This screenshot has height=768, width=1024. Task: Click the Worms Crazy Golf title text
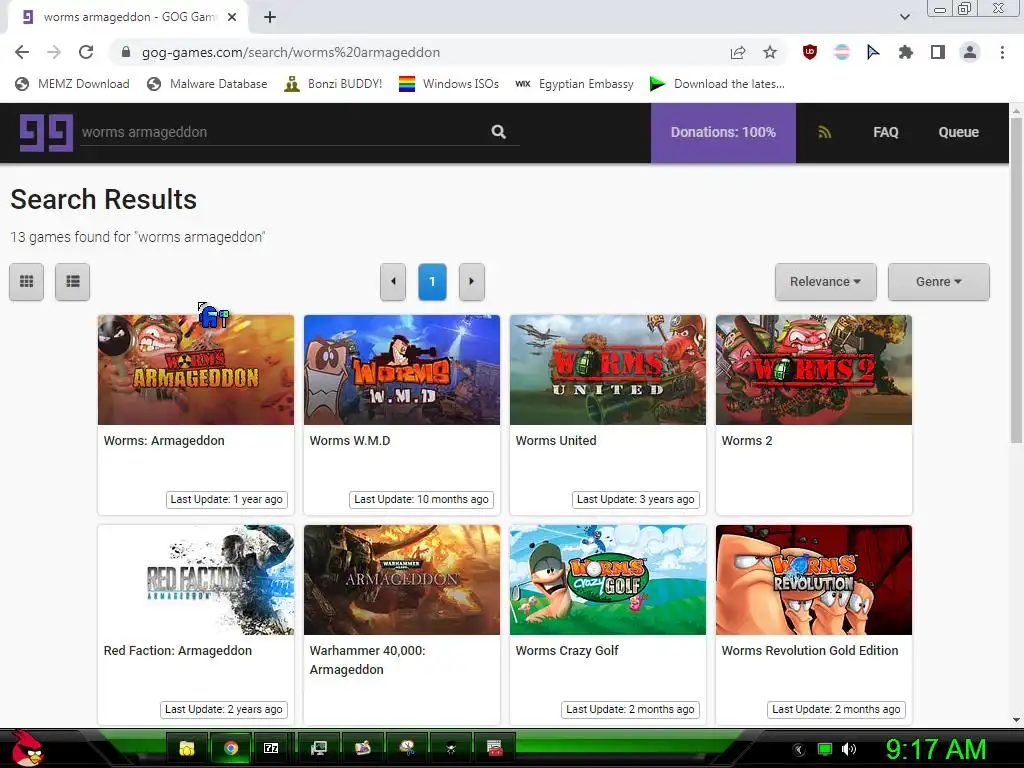(567, 650)
